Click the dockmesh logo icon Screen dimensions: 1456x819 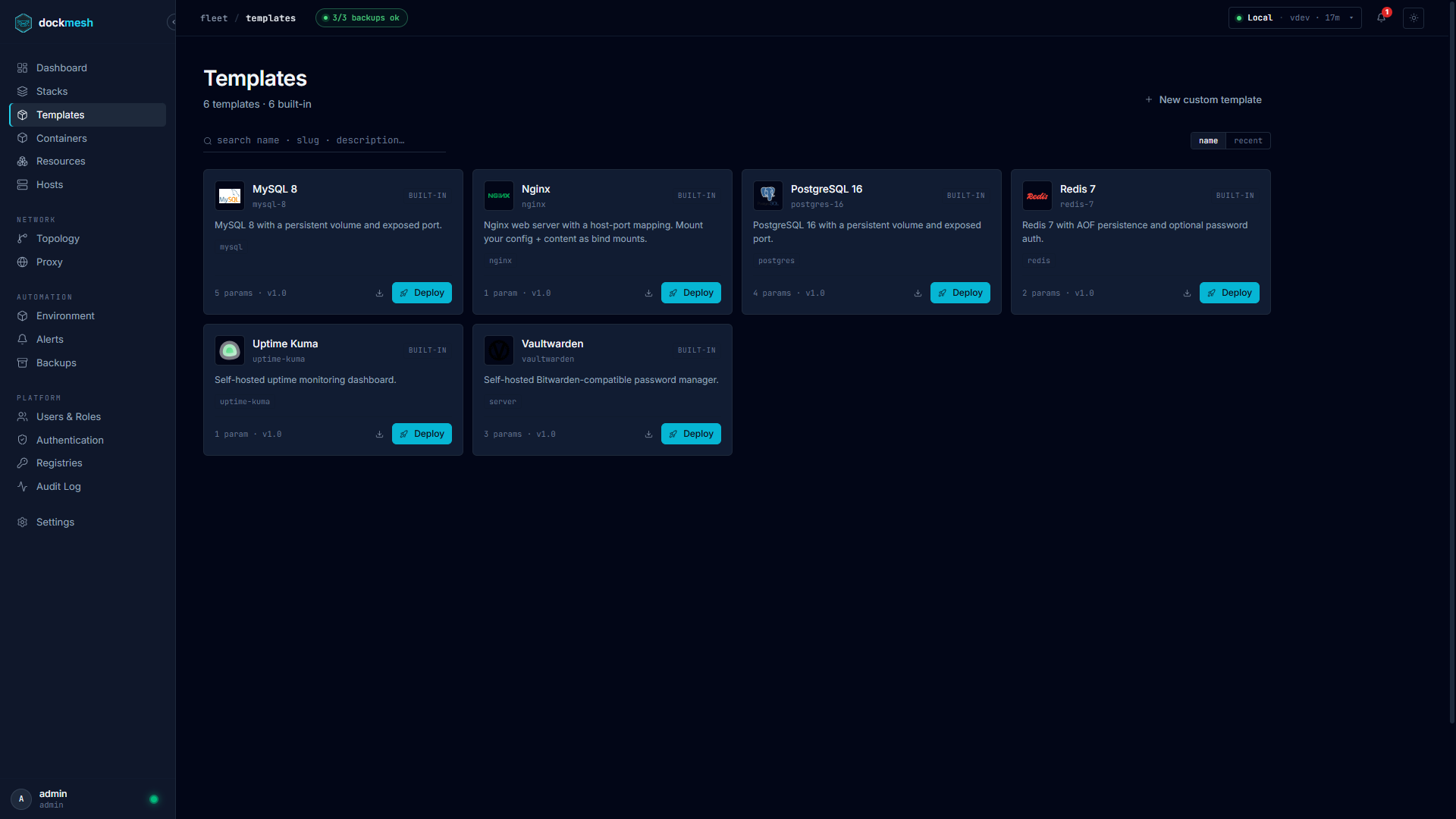click(x=24, y=23)
